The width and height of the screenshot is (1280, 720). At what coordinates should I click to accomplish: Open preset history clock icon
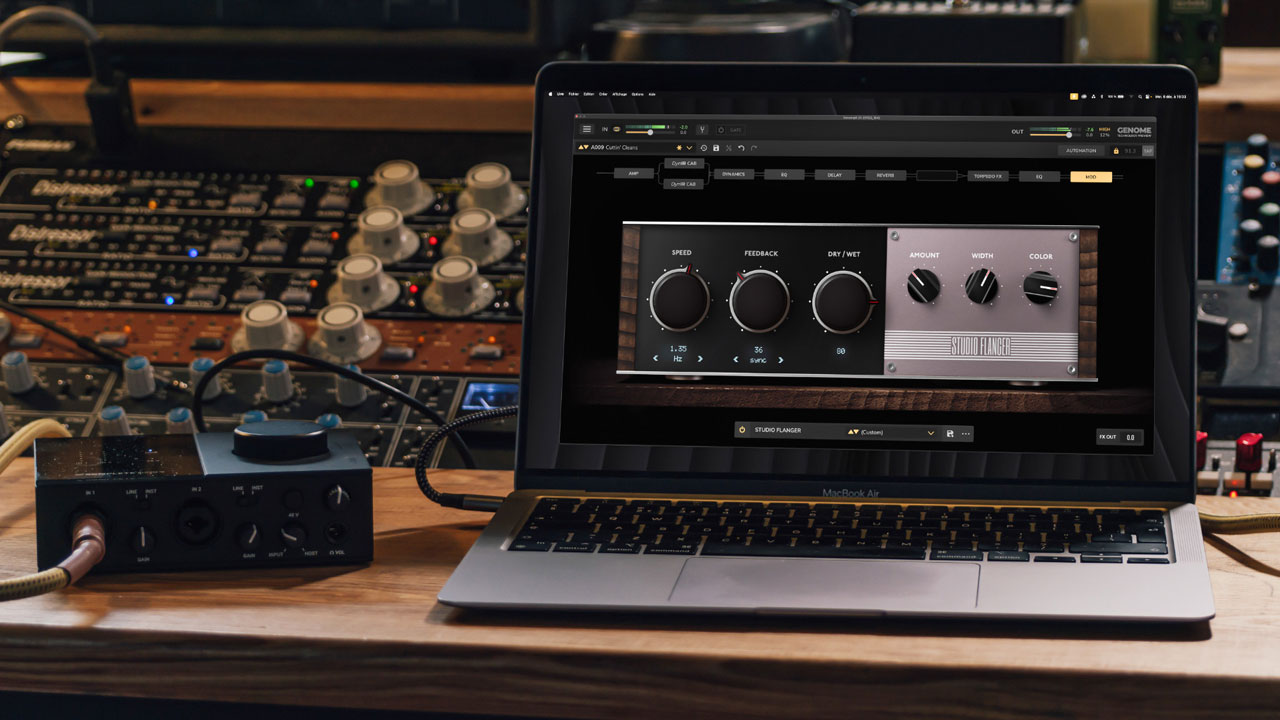[x=703, y=148]
